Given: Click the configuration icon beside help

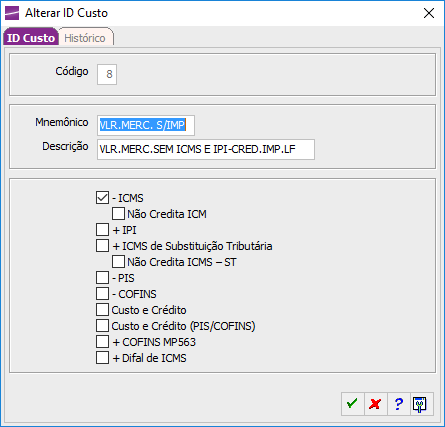Looking at the screenshot, I should [x=421, y=404].
